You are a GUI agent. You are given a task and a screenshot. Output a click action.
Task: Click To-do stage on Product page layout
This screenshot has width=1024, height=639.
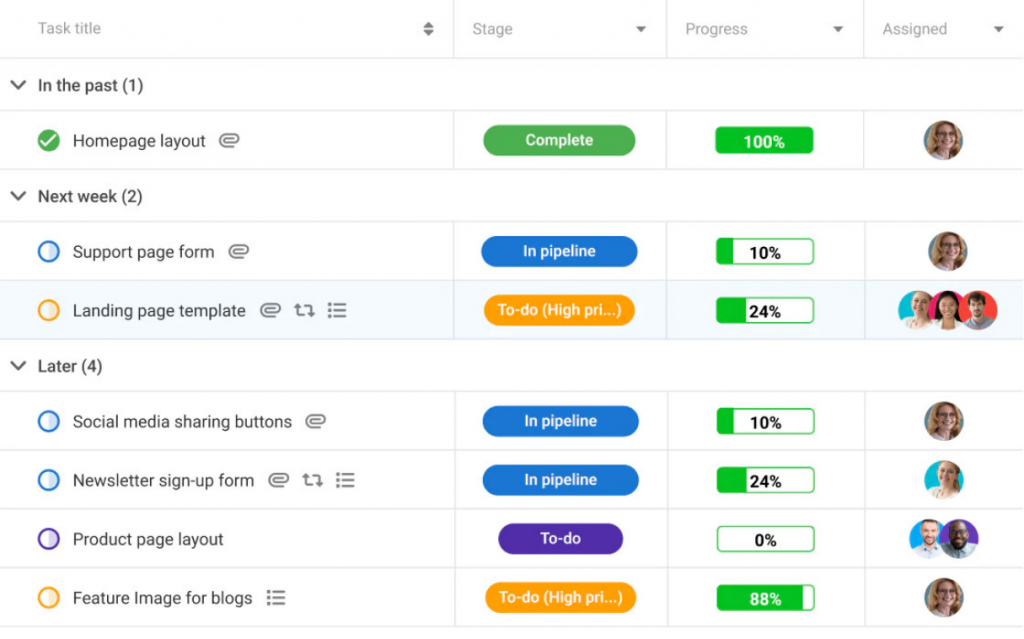click(x=560, y=538)
